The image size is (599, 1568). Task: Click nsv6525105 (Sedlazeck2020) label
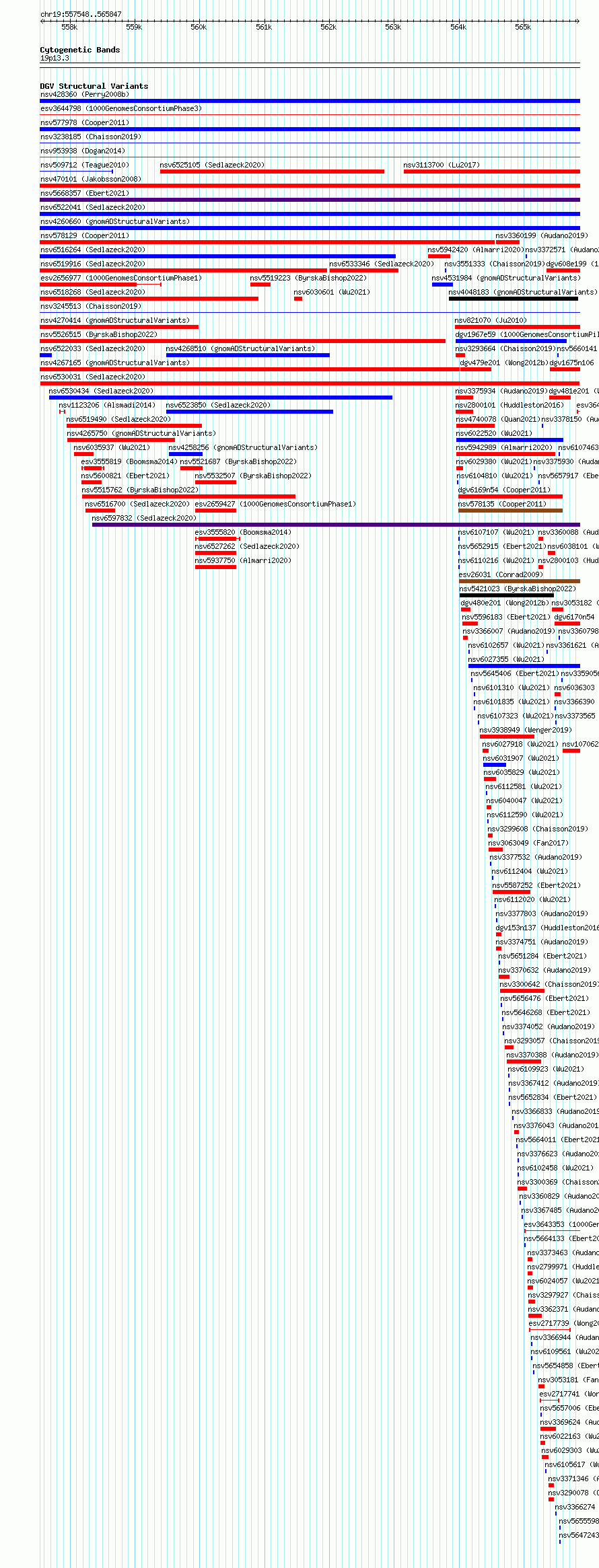pos(213,165)
